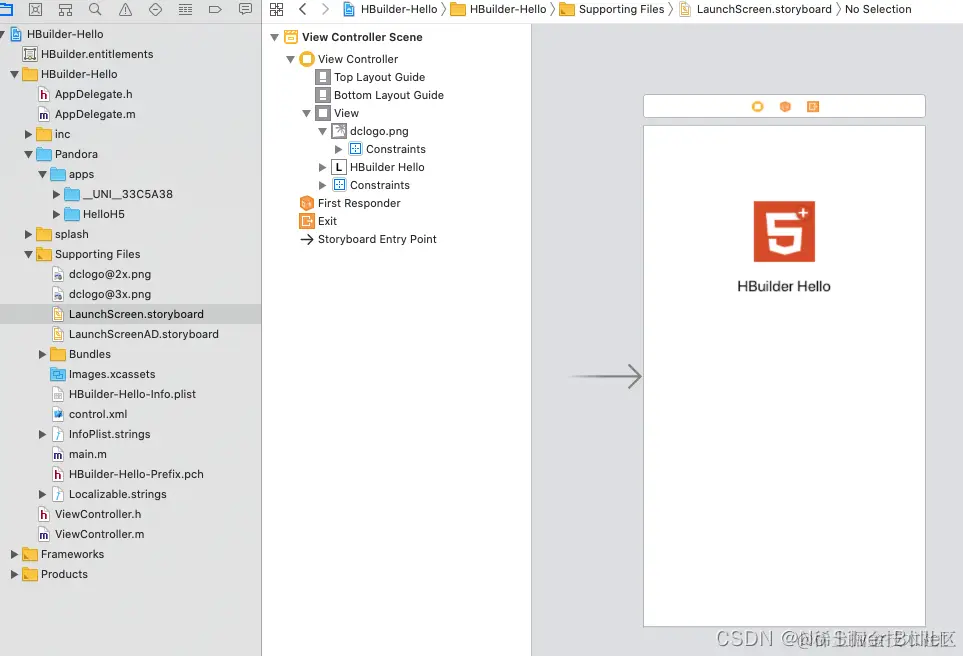The height and width of the screenshot is (656, 963).
Task: Click View Controller icon in scene dock
Action: (757, 106)
